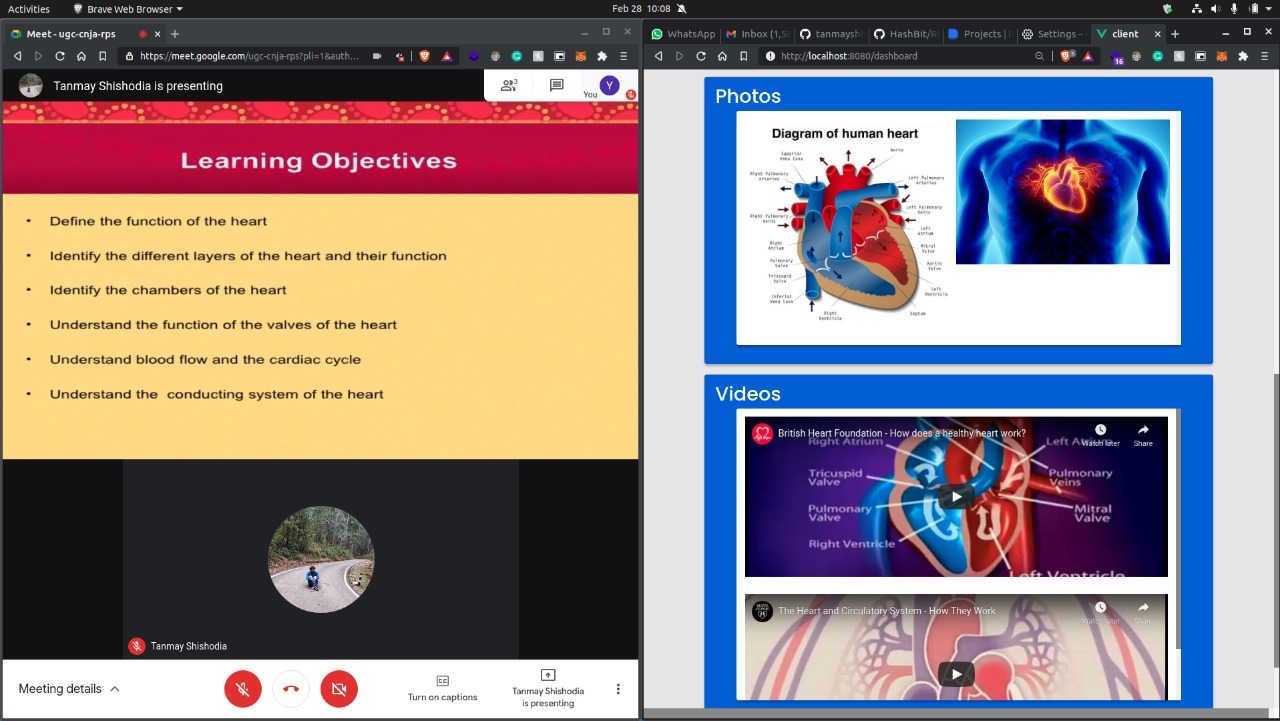Viewport: 1280px width, 721px height.
Task: Open new tab in Meet window
Action: pos(175,33)
